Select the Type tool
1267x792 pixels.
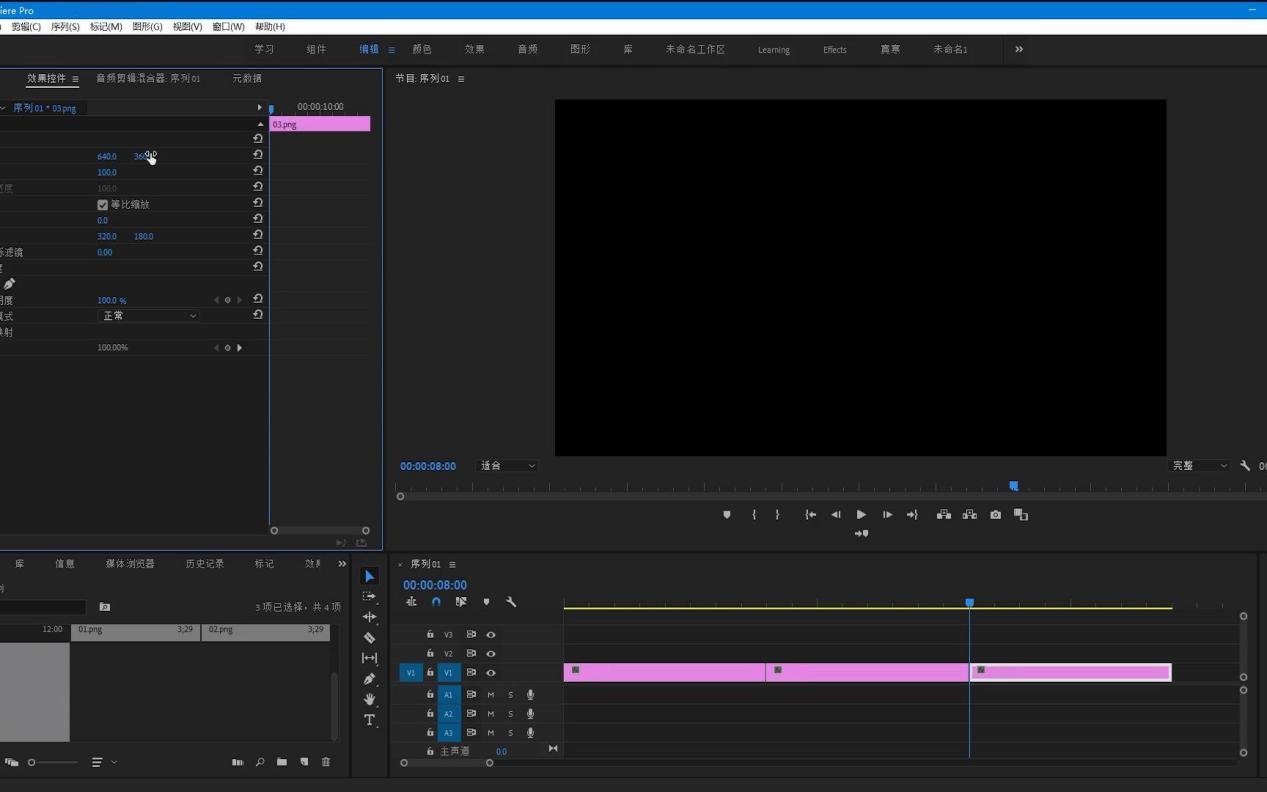pos(369,720)
